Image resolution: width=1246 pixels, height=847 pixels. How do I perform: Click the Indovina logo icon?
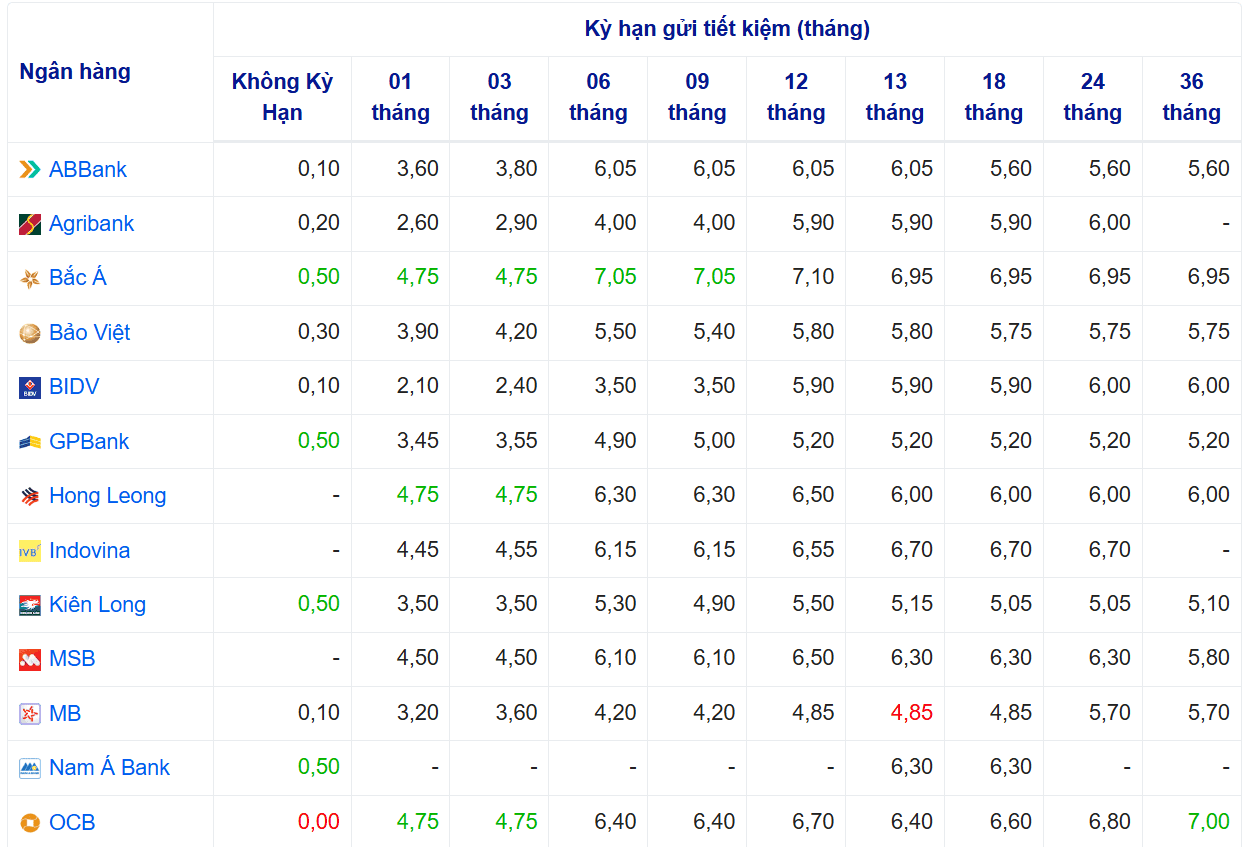point(30,551)
